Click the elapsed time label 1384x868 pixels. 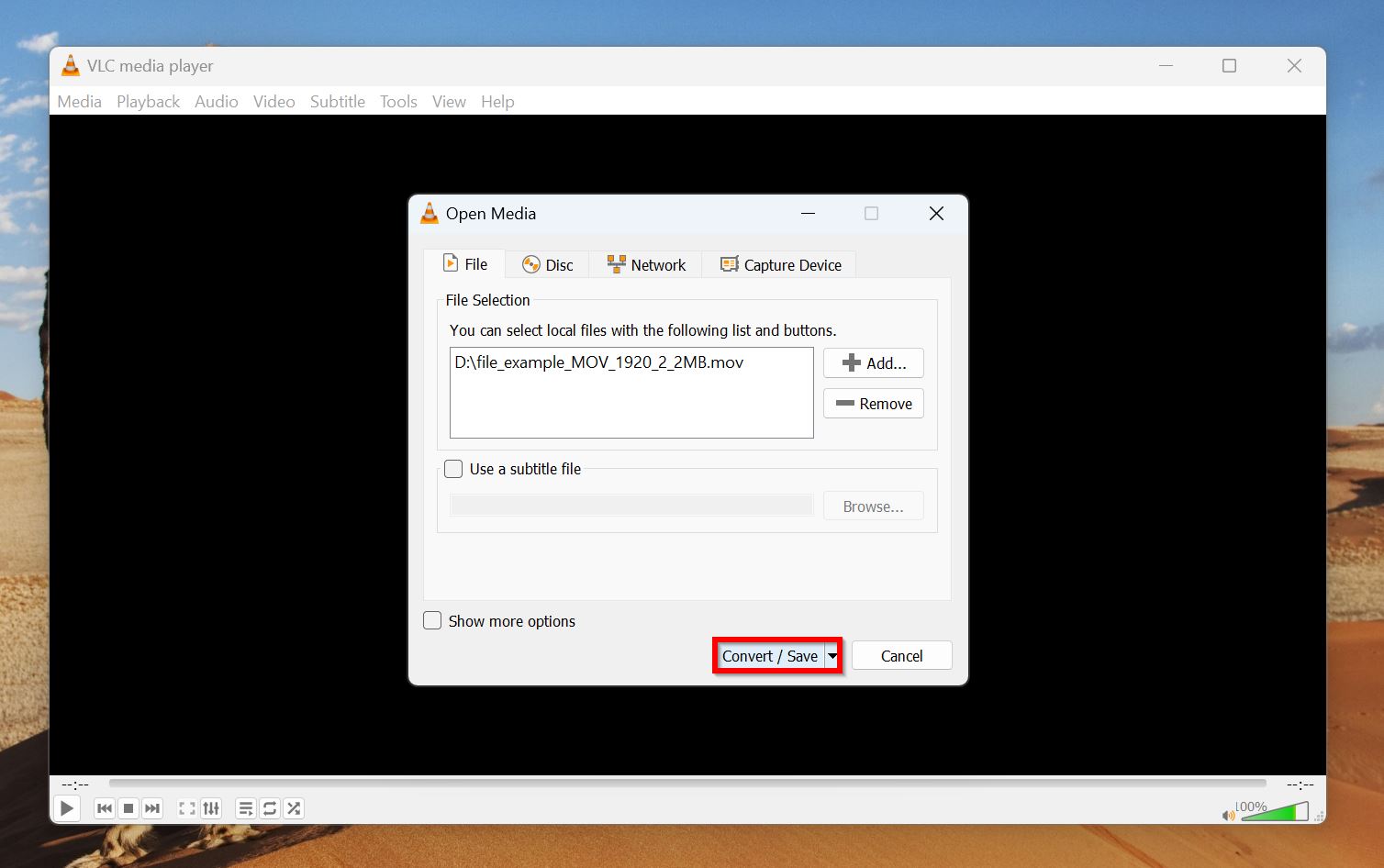pos(75,785)
